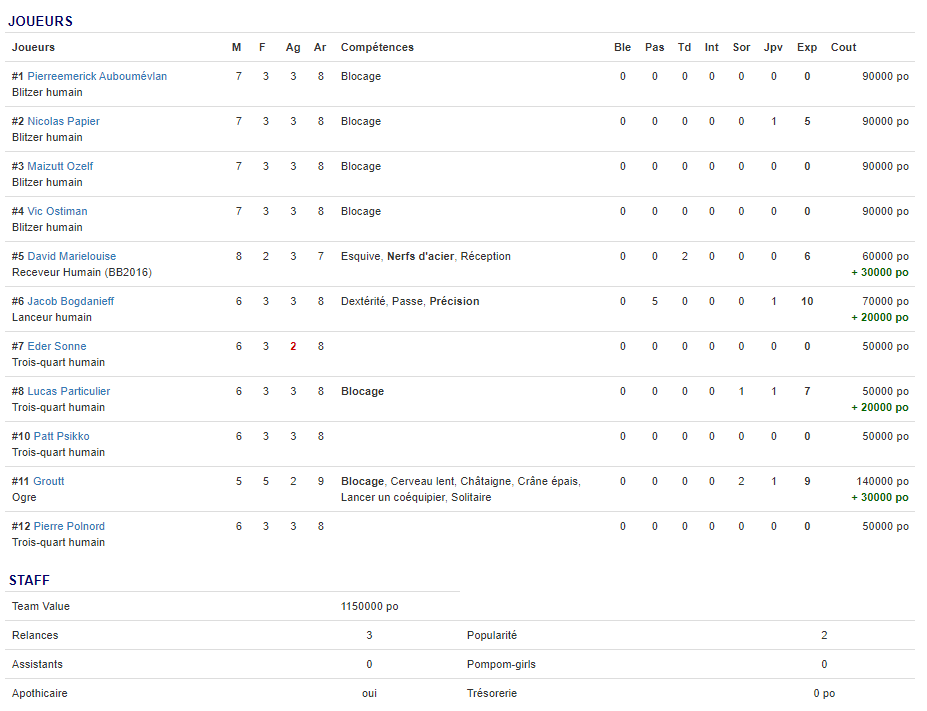Click Groutt's +30000 po extra cost
927x711 pixels.
click(x=880, y=497)
